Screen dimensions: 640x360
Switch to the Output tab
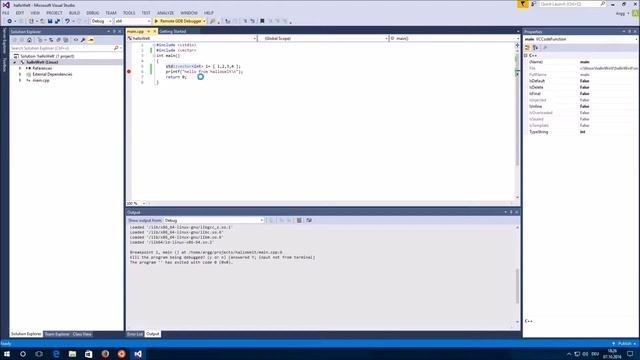tap(153, 334)
